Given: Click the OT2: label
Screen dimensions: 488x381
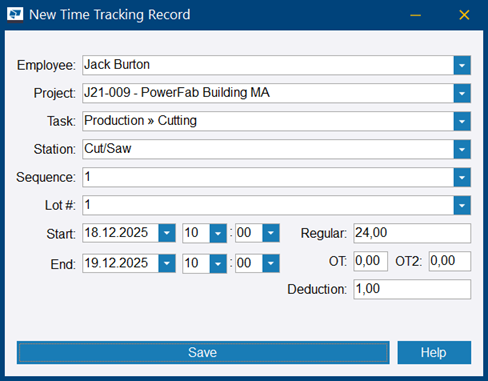Looking at the screenshot, I should coord(409,261).
